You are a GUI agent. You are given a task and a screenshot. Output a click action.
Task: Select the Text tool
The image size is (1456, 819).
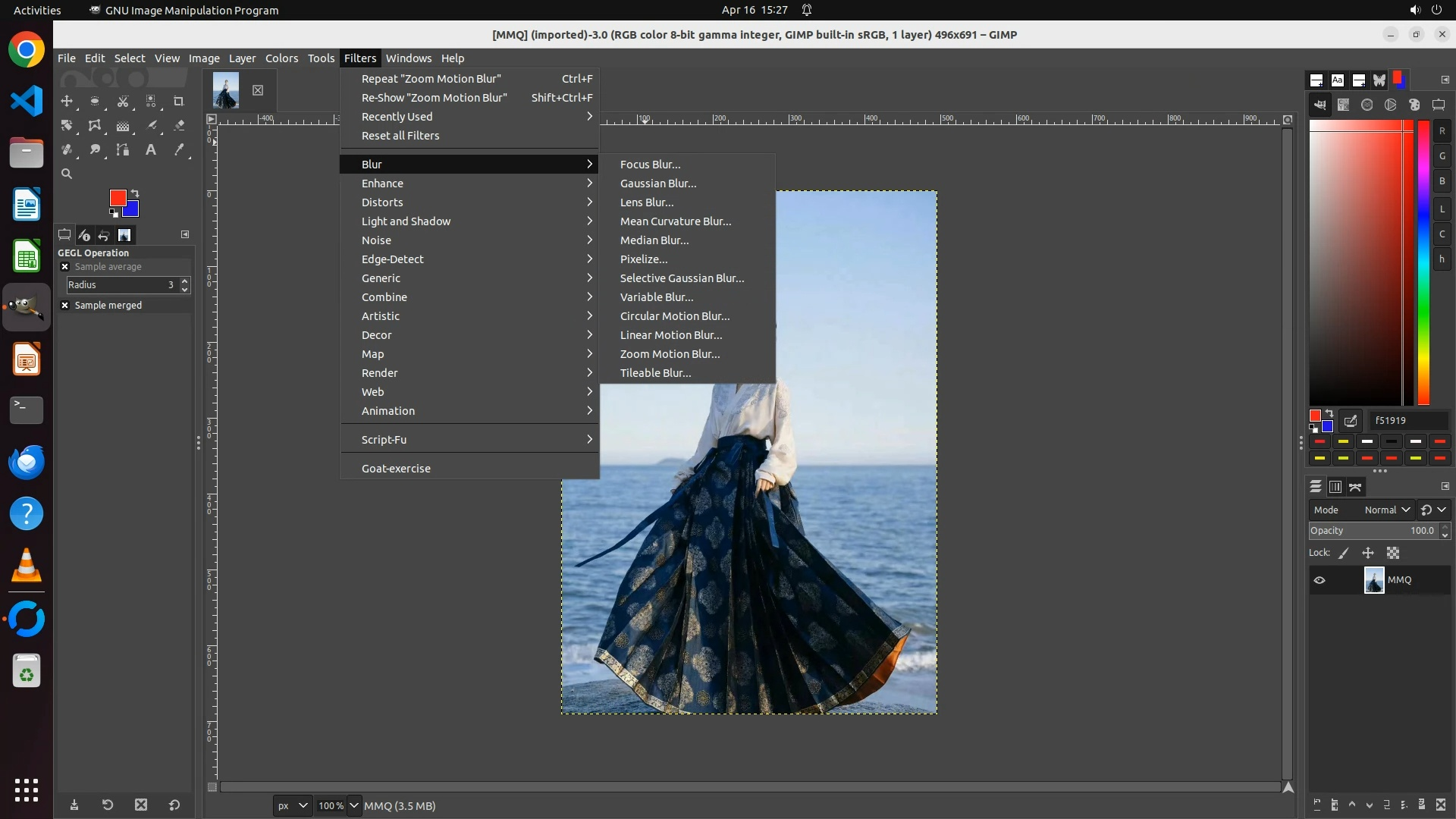[x=151, y=150]
